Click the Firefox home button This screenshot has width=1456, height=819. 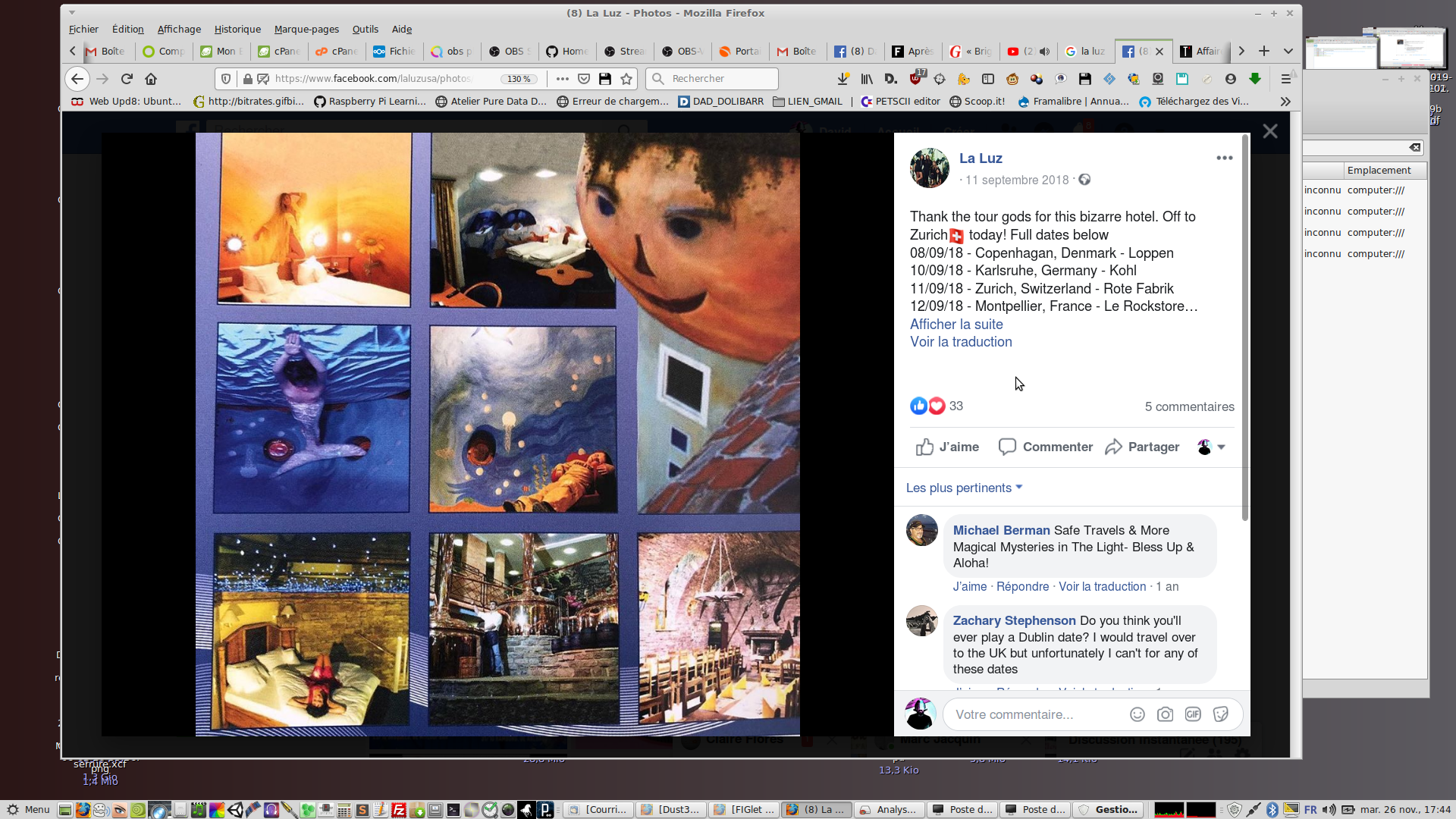pos(151,79)
